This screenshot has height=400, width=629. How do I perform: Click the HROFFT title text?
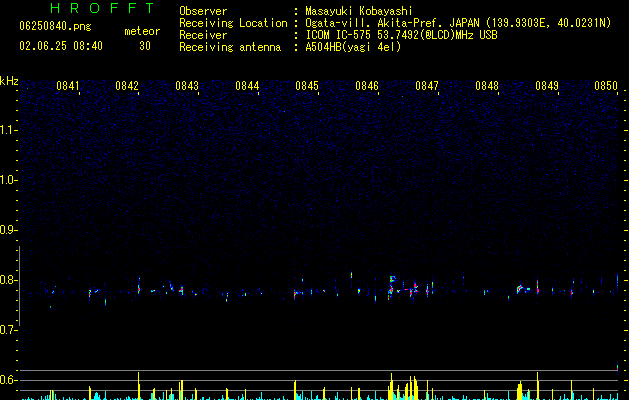coord(102,8)
